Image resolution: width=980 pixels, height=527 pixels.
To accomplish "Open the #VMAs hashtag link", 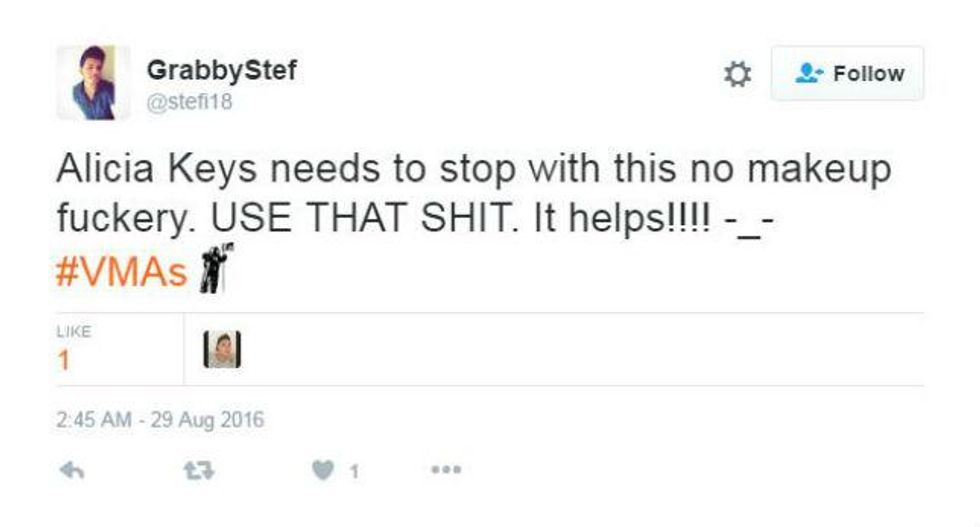I will (122, 273).
